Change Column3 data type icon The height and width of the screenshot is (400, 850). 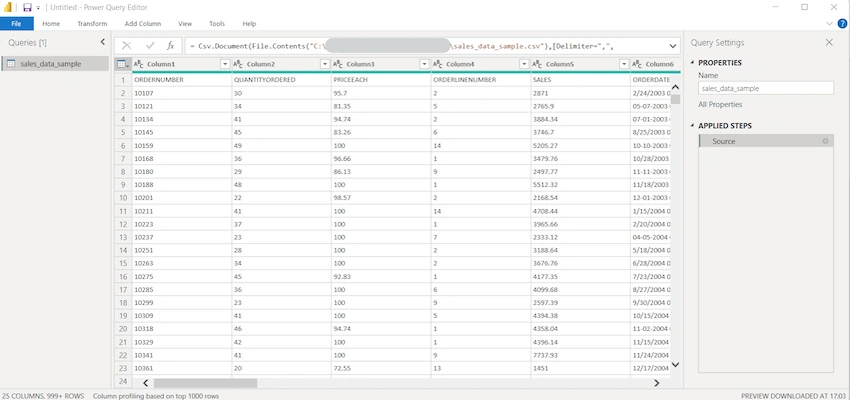point(338,64)
